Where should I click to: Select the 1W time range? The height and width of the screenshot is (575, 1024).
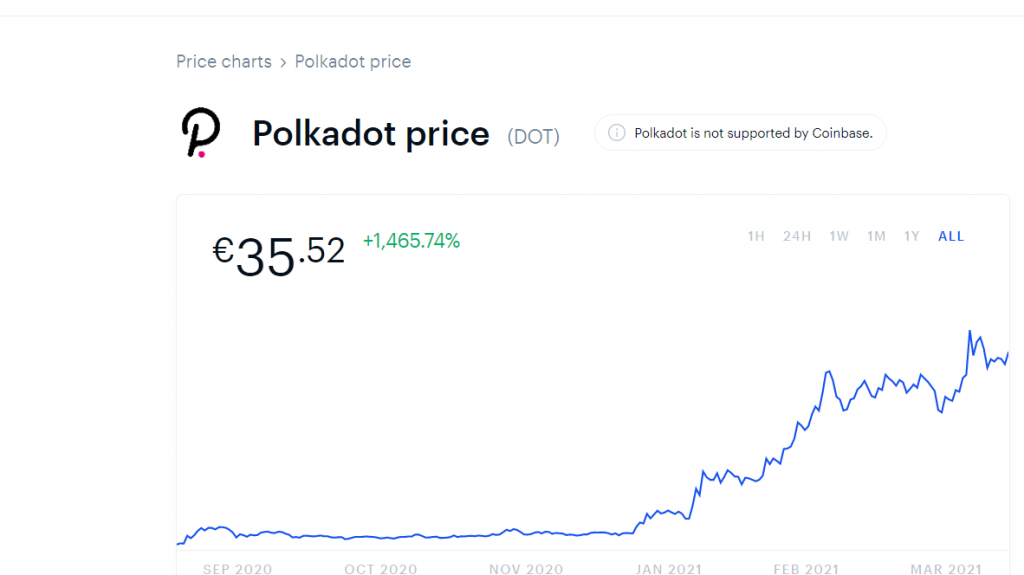click(839, 236)
